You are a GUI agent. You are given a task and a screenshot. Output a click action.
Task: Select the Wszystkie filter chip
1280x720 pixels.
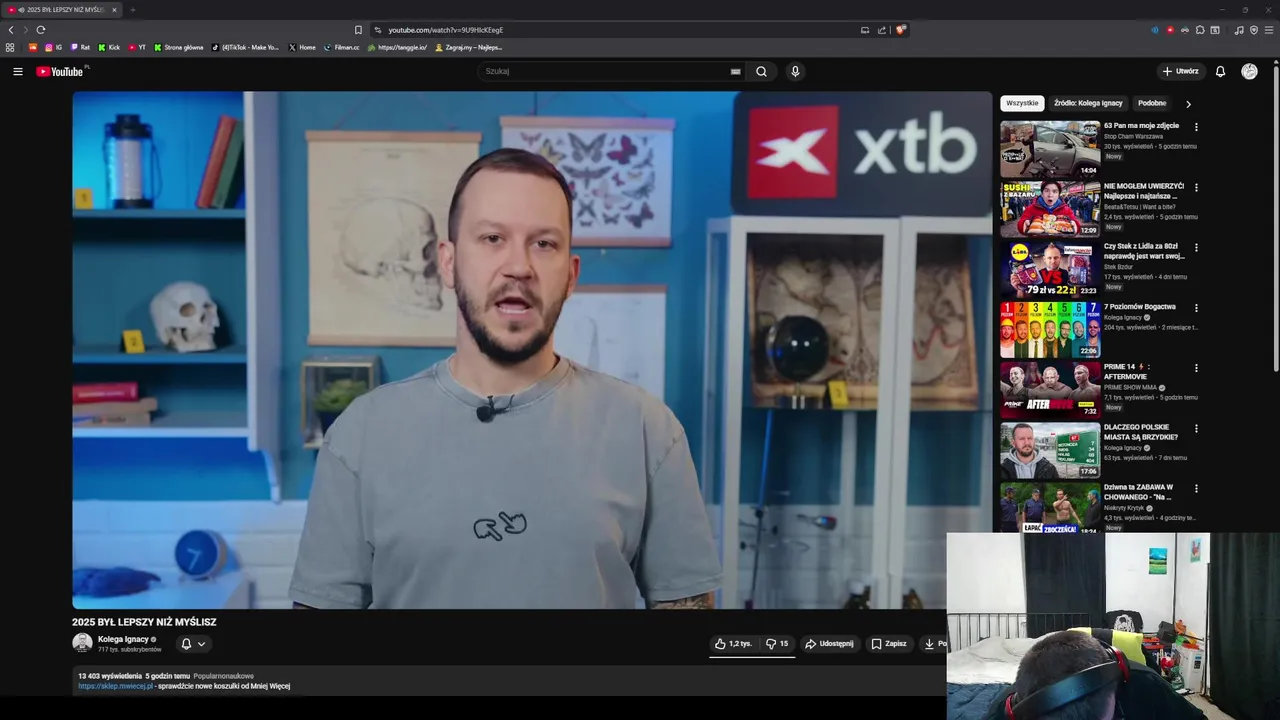coord(1022,103)
